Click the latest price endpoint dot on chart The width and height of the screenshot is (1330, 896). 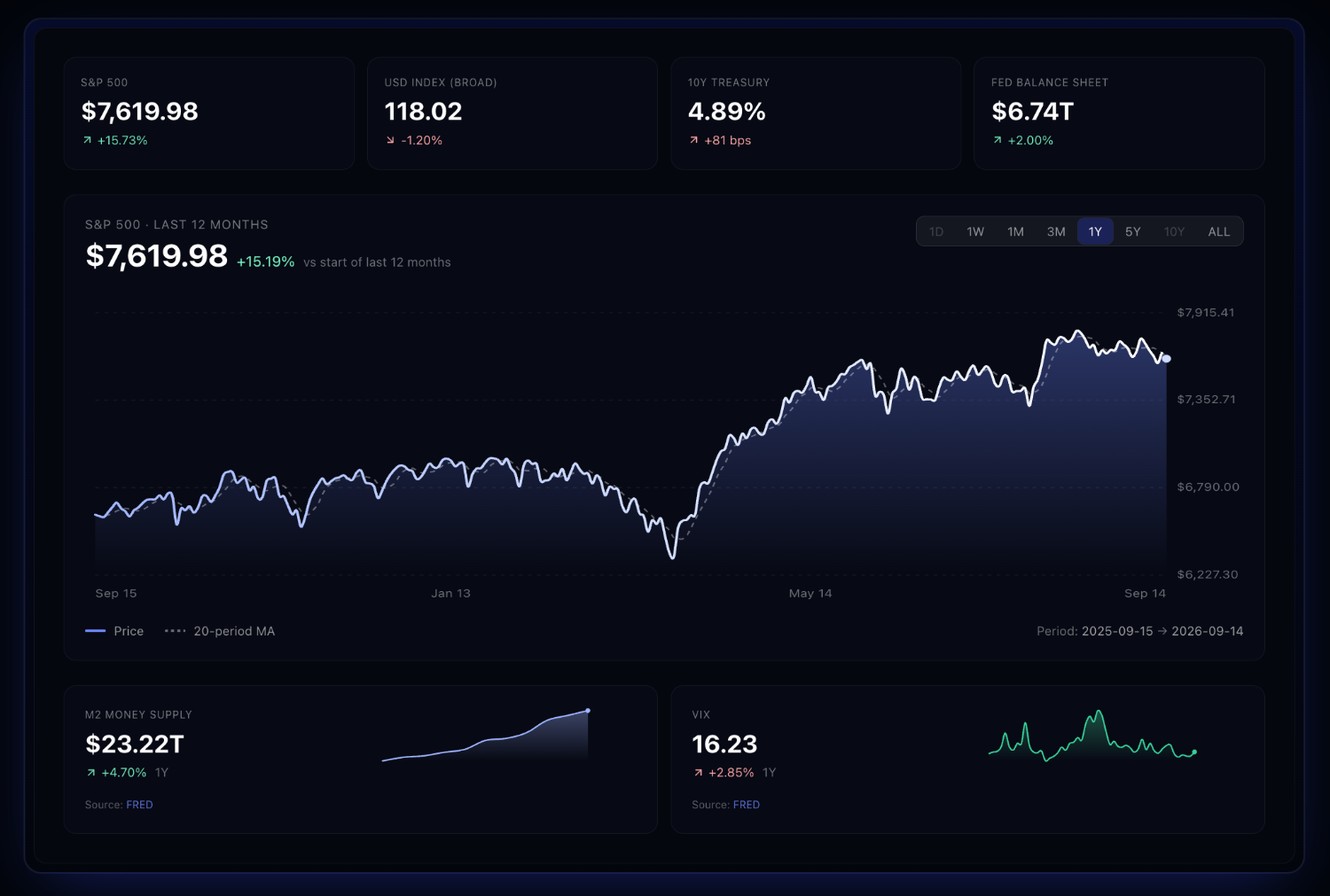click(x=1166, y=358)
